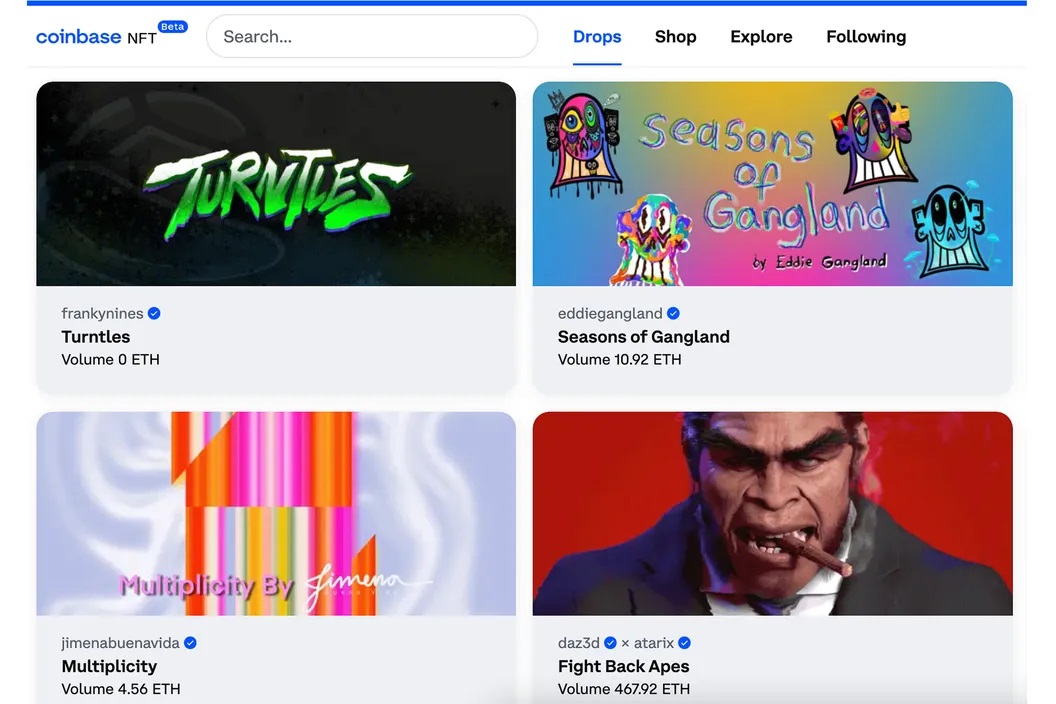Go to the Explore tab
This screenshot has width=1056, height=704.
pyautogui.click(x=761, y=36)
